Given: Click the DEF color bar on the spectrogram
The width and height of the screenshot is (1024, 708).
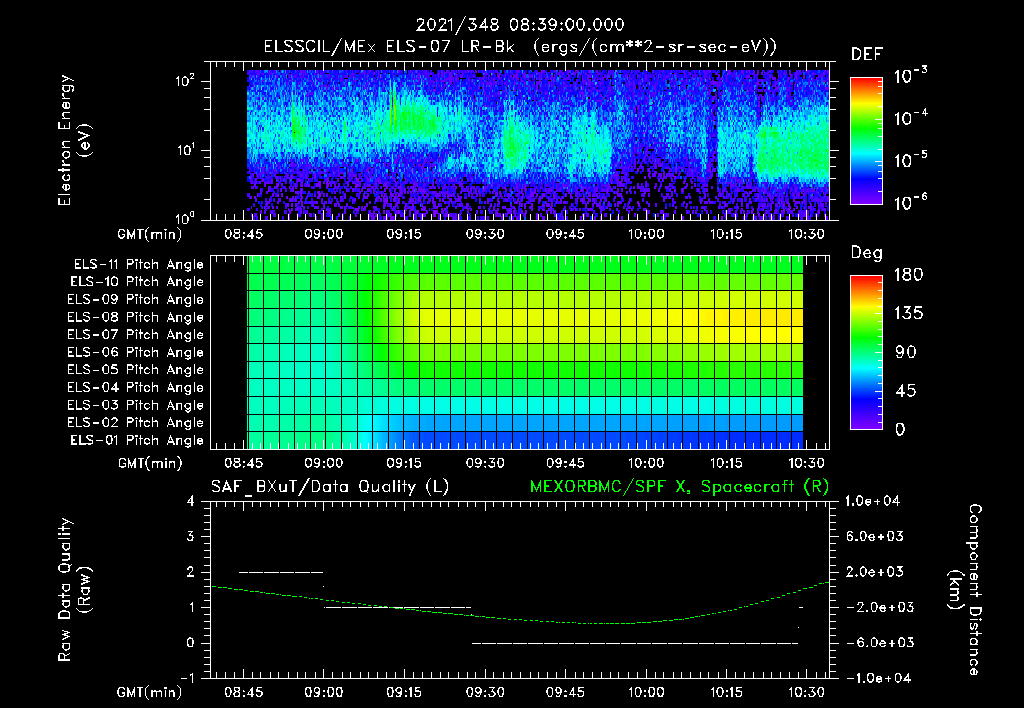Looking at the screenshot, I should pyautogui.click(x=866, y=140).
